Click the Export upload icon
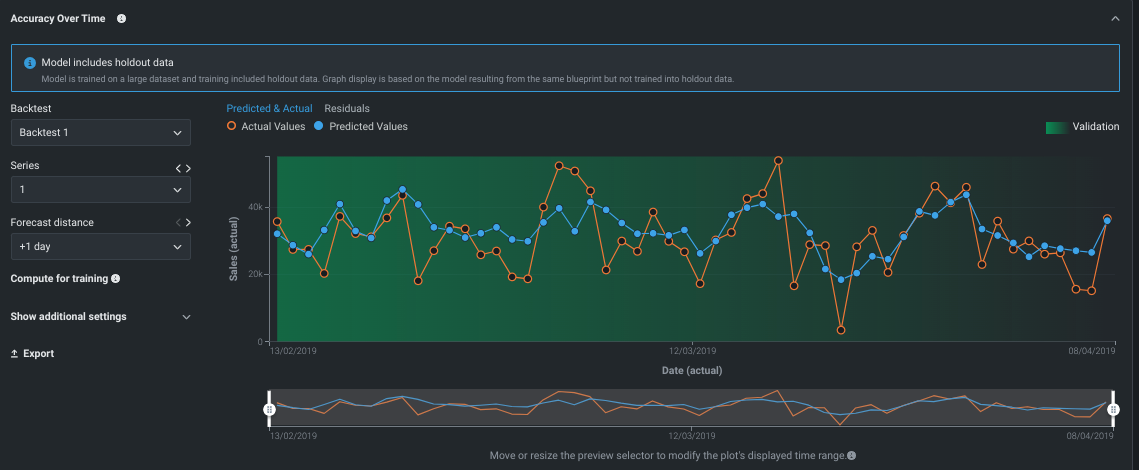The width and height of the screenshot is (1139, 470). [15, 354]
